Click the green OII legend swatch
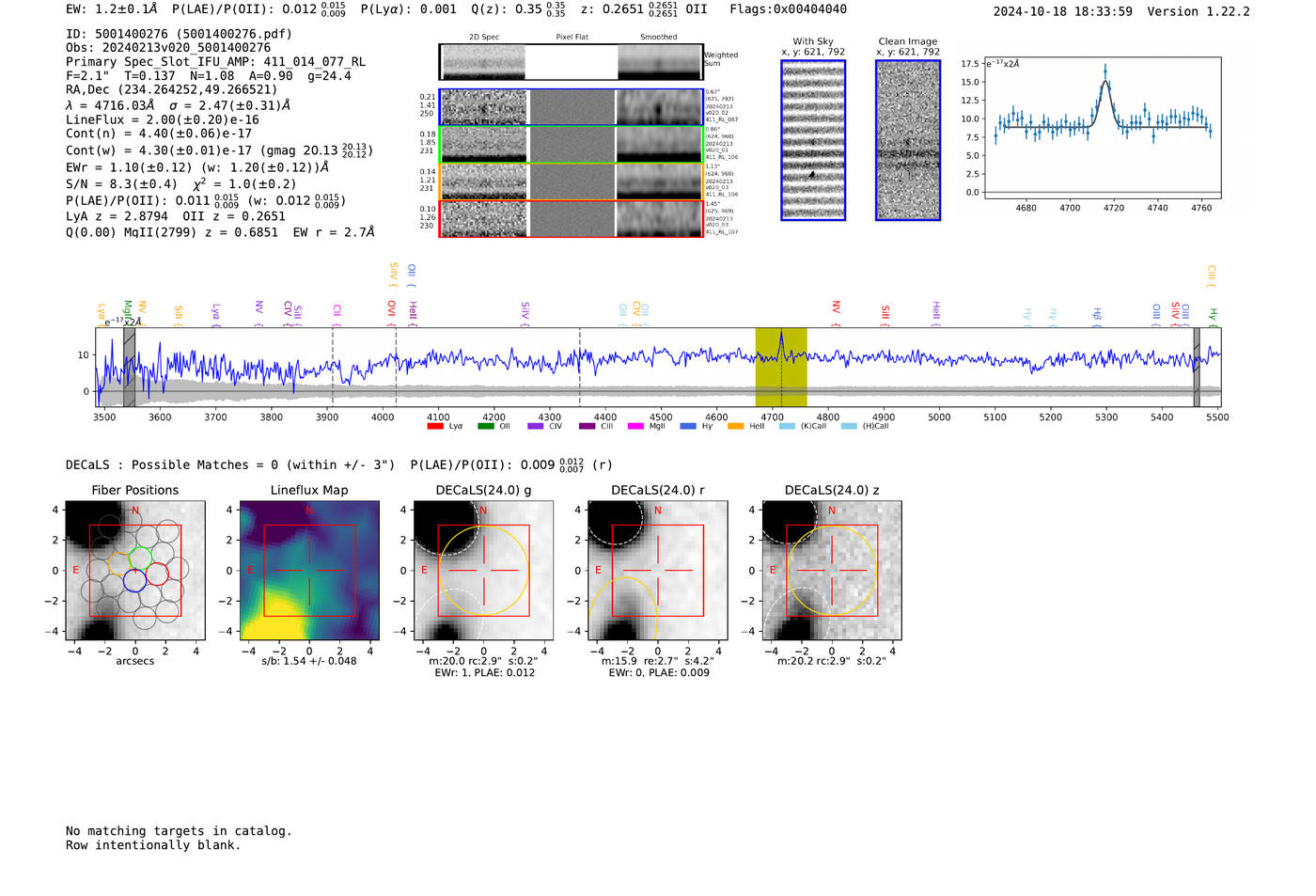The height and width of the screenshot is (896, 1316). [485, 426]
